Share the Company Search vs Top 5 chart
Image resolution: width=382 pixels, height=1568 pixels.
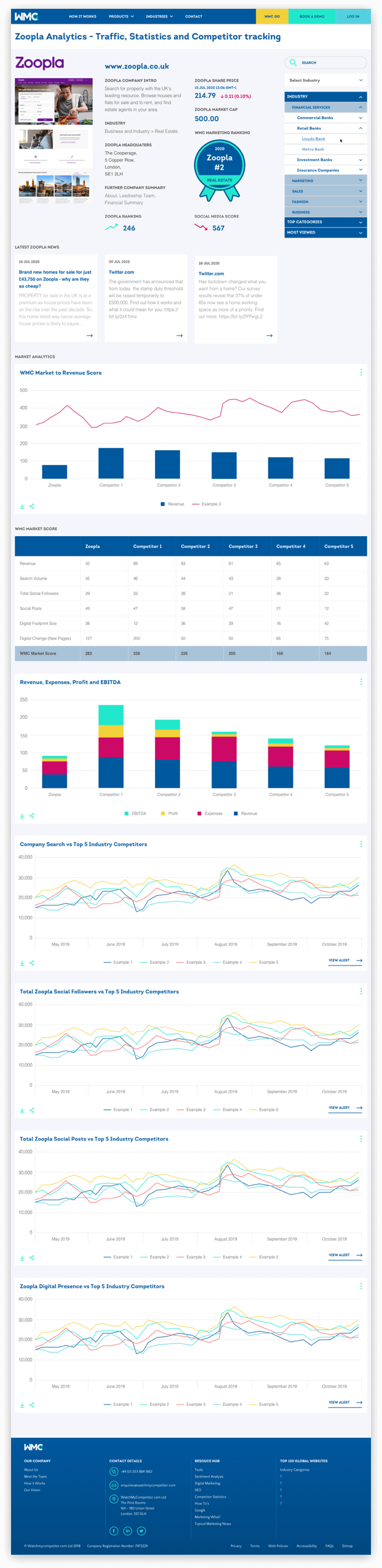point(31,963)
